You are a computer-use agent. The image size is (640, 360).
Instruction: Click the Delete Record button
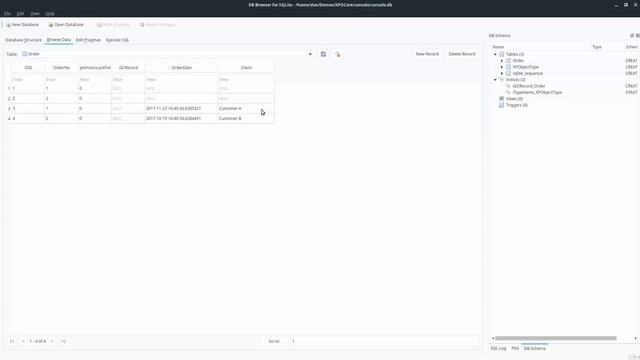tap(462, 54)
